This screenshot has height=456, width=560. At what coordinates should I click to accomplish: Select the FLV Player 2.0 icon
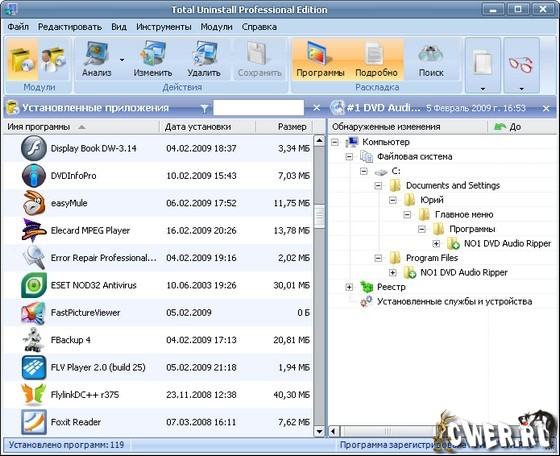[x=34, y=367]
